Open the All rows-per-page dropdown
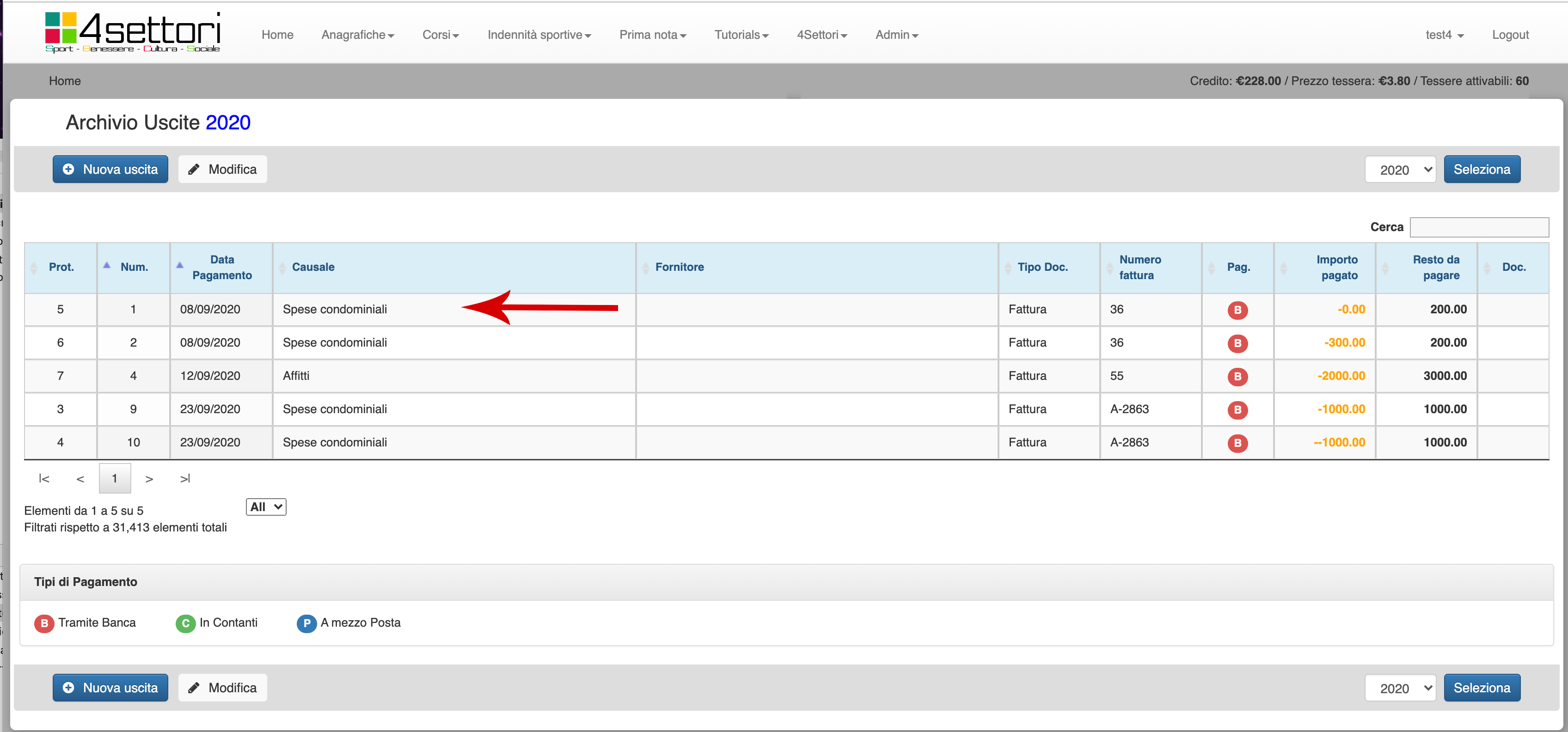Image resolution: width=1568 pixels, height=732 pixels. [265, 507]
